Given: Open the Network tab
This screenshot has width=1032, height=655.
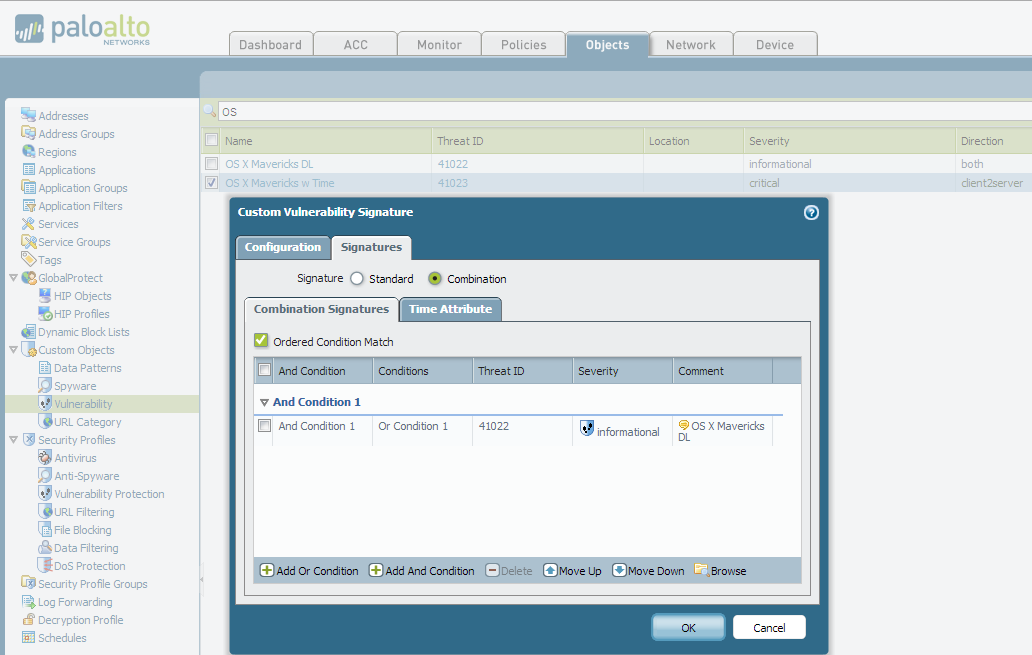Looking at the screenshot, I should click(x=690, y=44).
